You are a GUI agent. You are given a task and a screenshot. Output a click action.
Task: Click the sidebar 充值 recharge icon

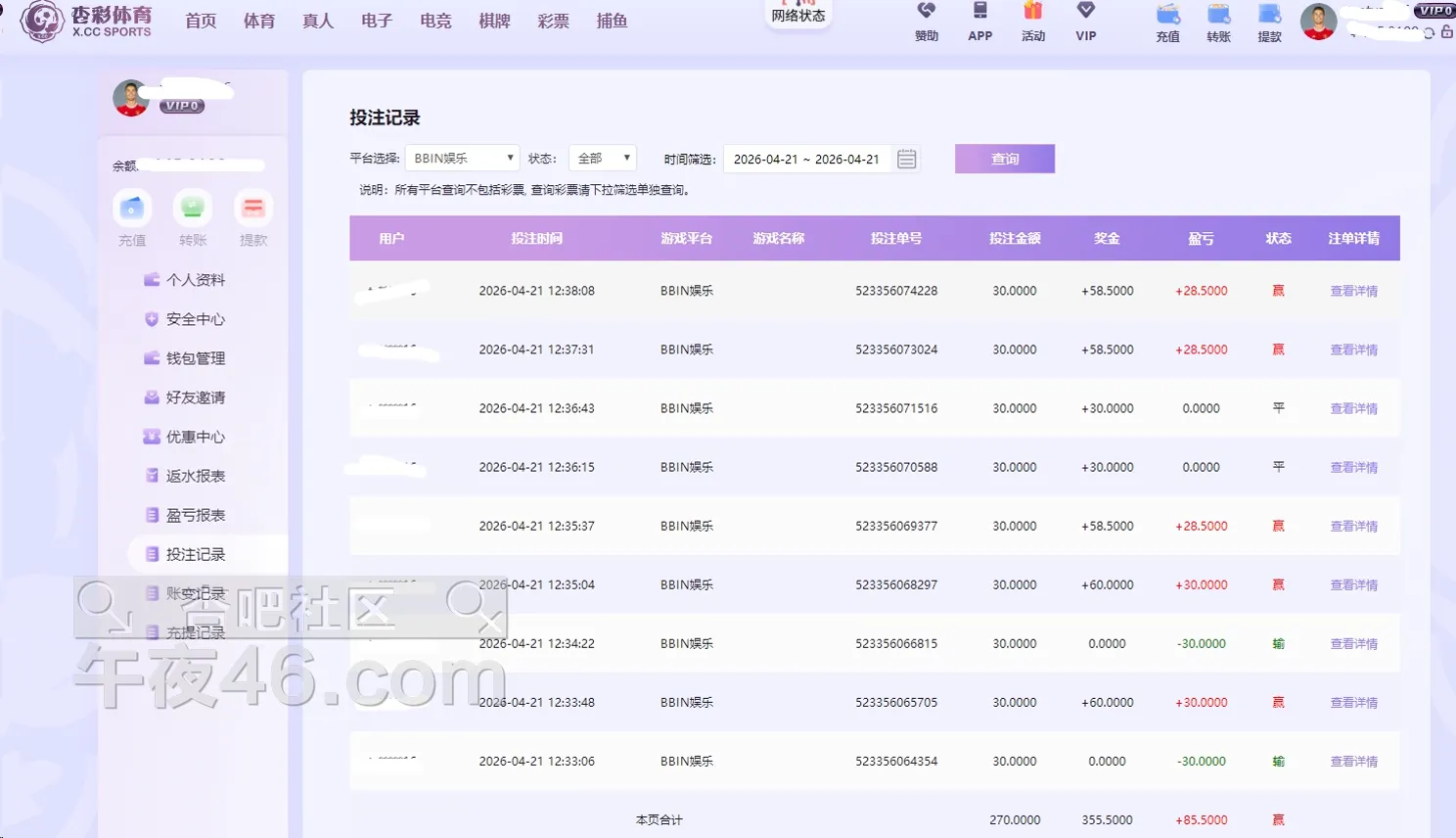tap(132, 208)
